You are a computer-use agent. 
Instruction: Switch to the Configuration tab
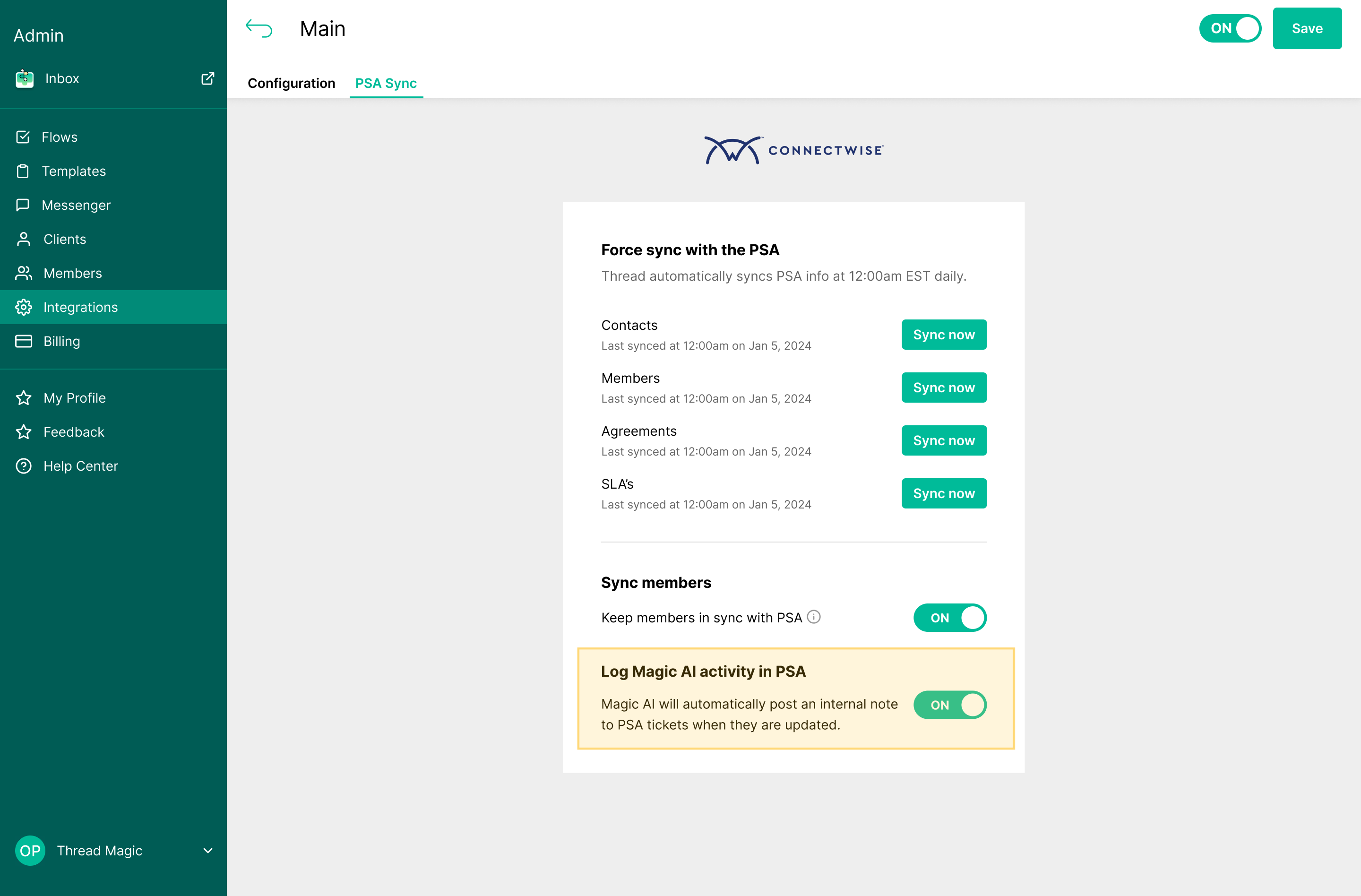(291, 83)
